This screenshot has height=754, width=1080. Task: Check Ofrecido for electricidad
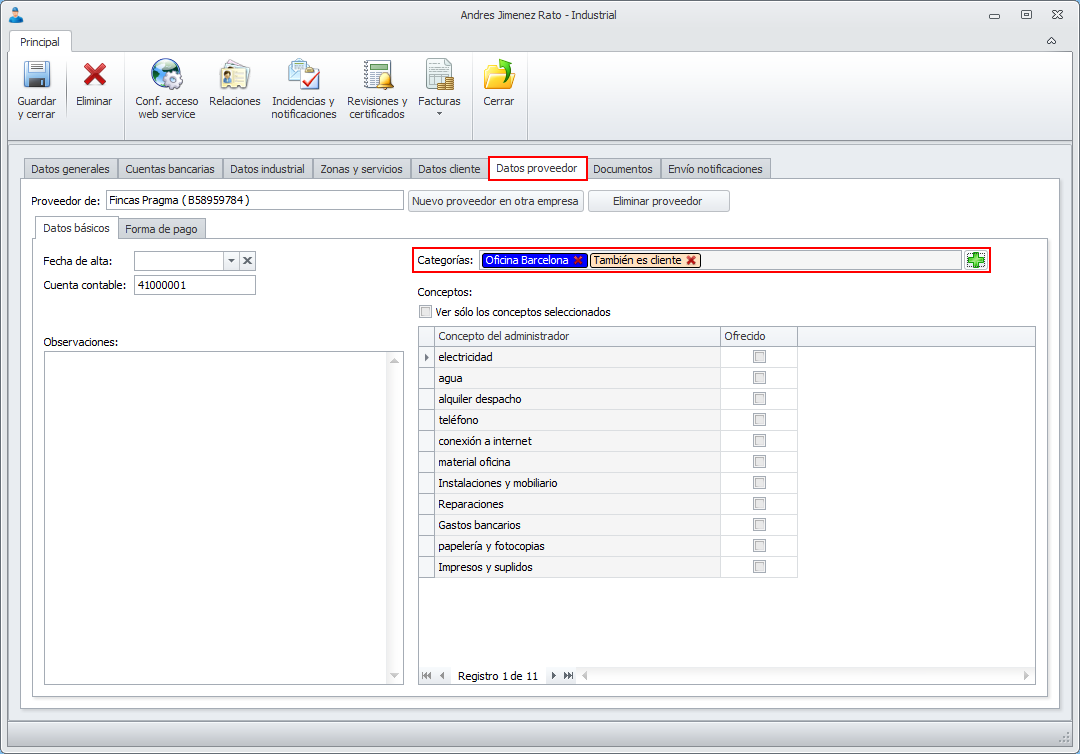tap(759, 357)
